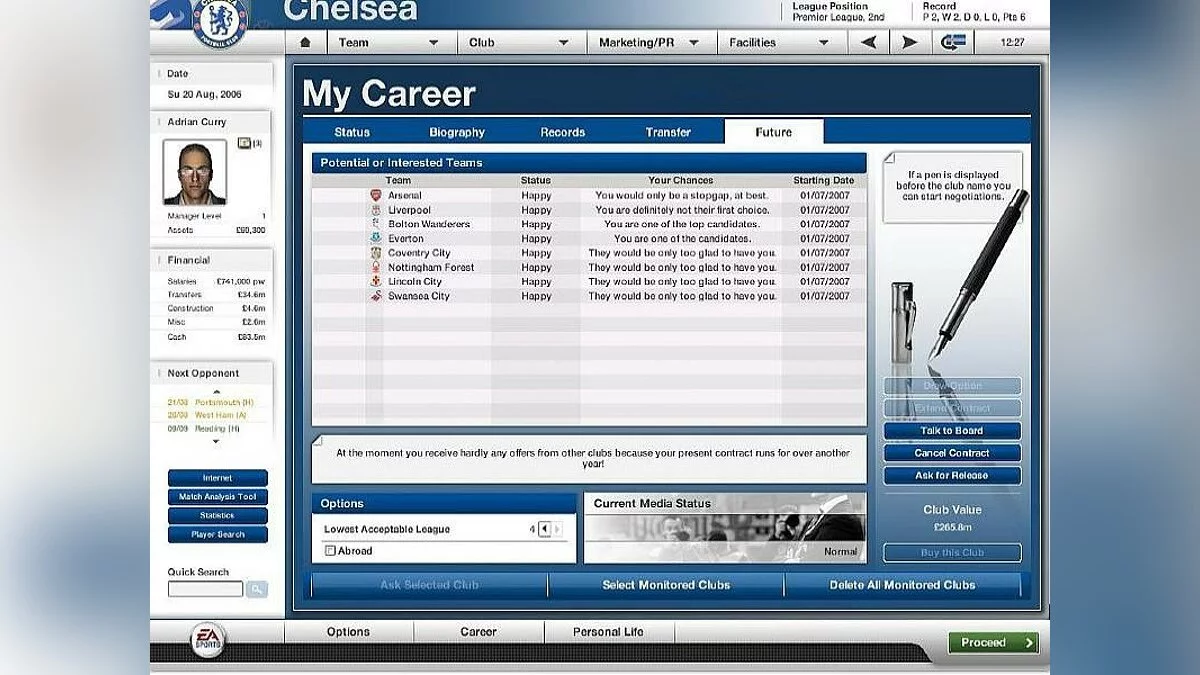This screenshot has width=1200, height=675.
Task: Click into the Quick Search field
Action: pos(205,589)
